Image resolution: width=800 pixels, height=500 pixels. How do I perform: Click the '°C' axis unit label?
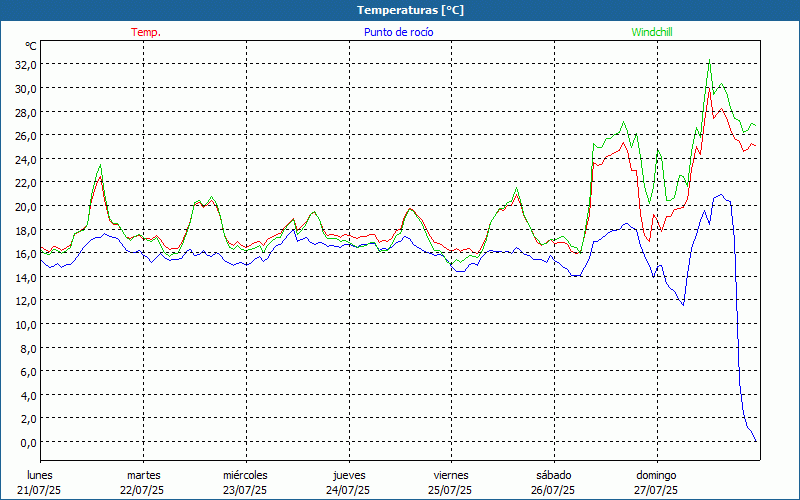click(x=31, y=46)
